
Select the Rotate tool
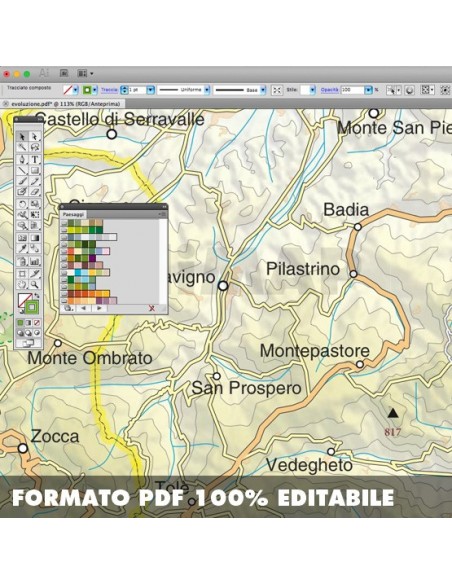point(22,204)
